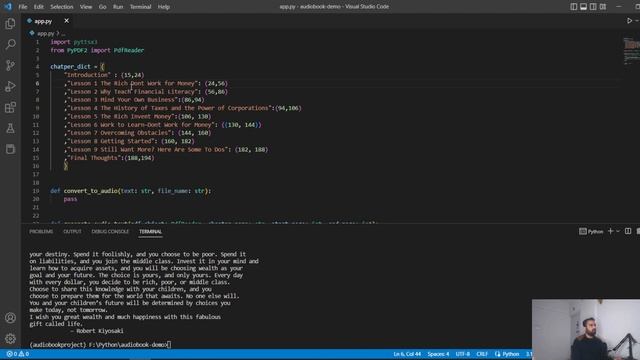Switch to the Output panel tab

coord(72,231)
